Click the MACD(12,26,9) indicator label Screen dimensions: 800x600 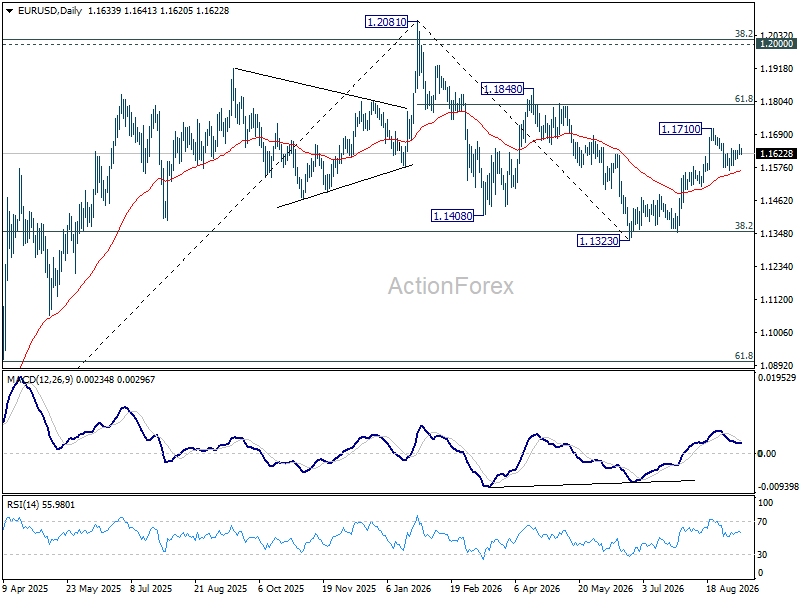(x=40, y=380)
